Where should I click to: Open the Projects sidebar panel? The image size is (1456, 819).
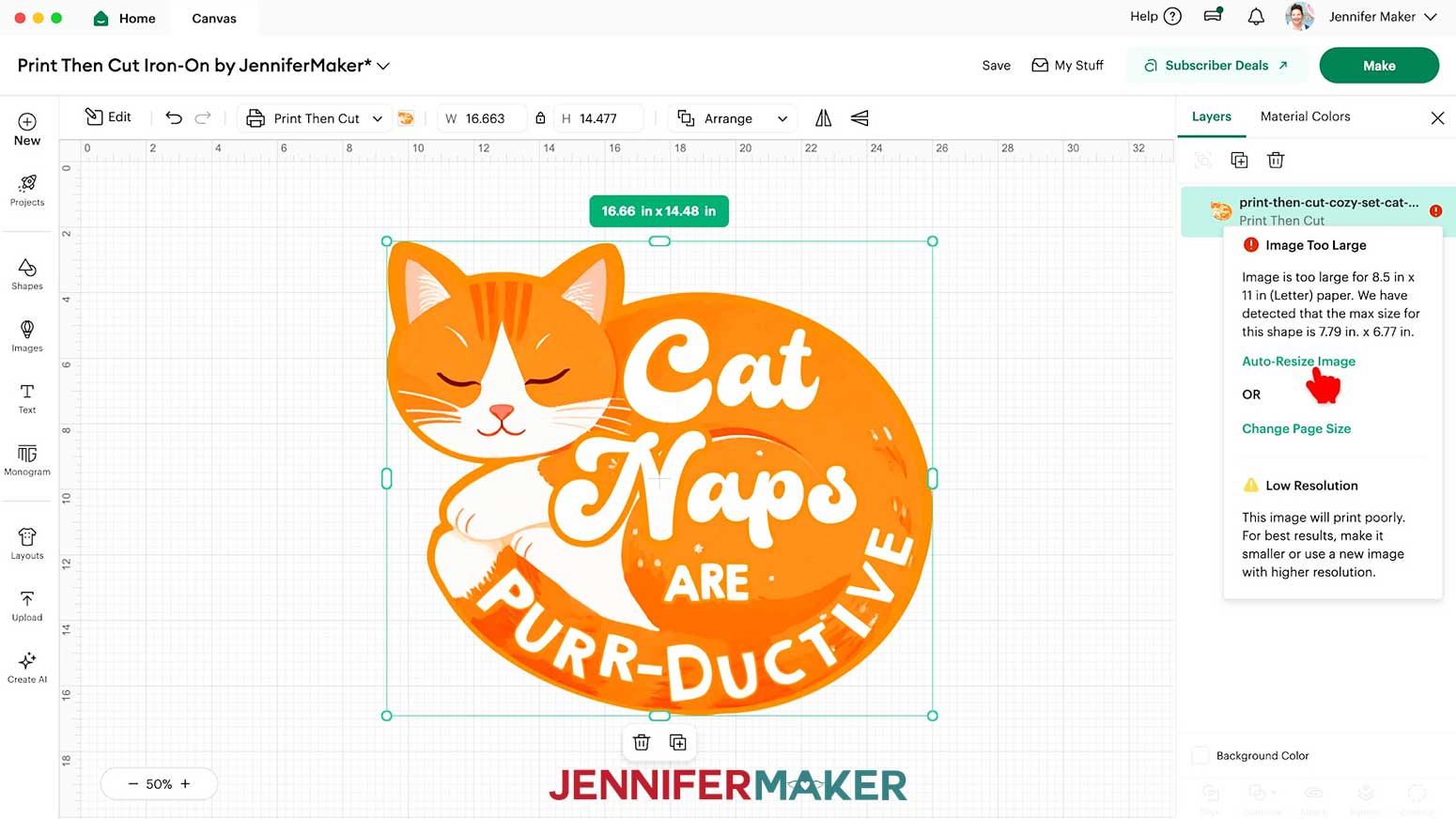point(27,190)
